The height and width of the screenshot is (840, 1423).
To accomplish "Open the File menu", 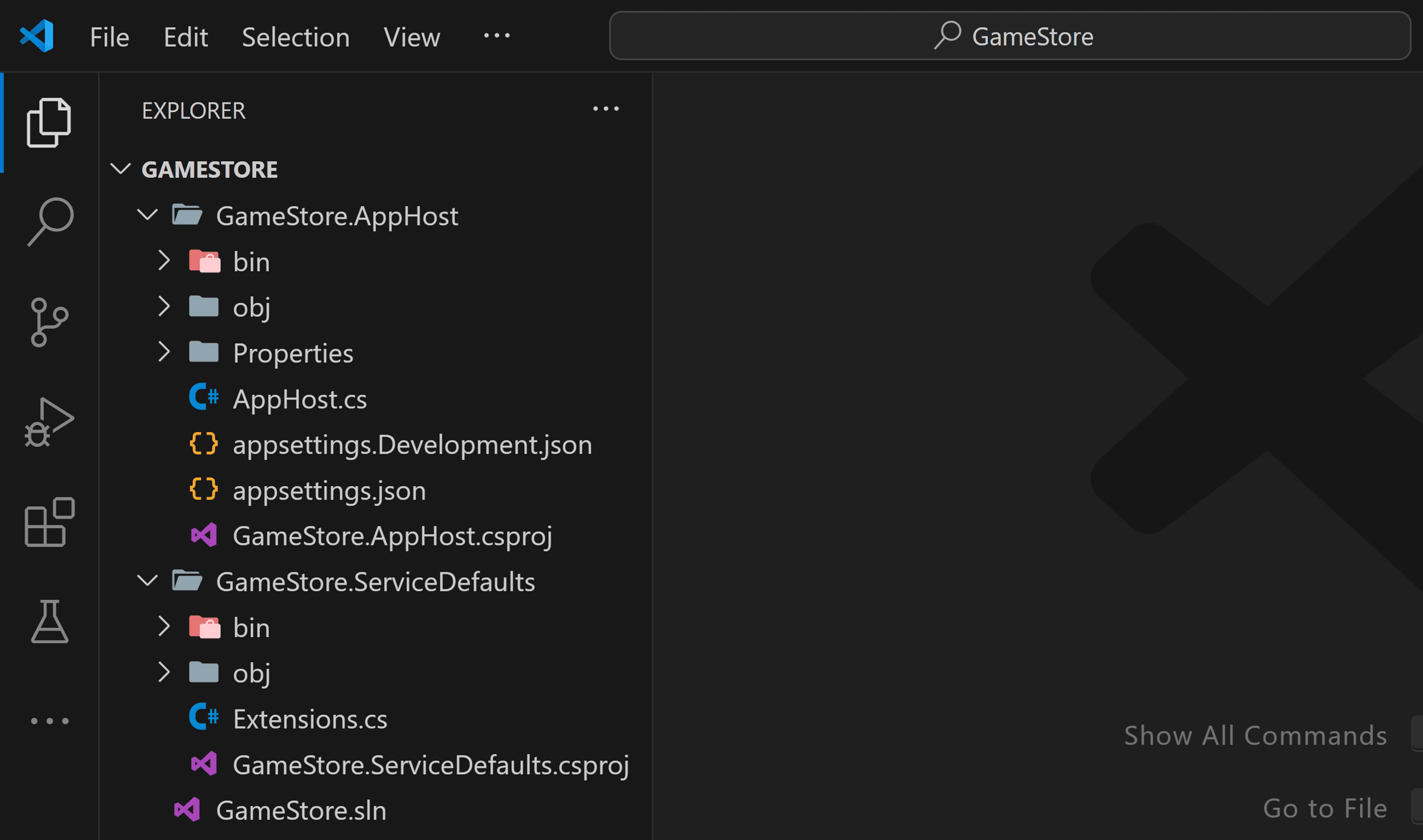I will [x=110, y=37].
